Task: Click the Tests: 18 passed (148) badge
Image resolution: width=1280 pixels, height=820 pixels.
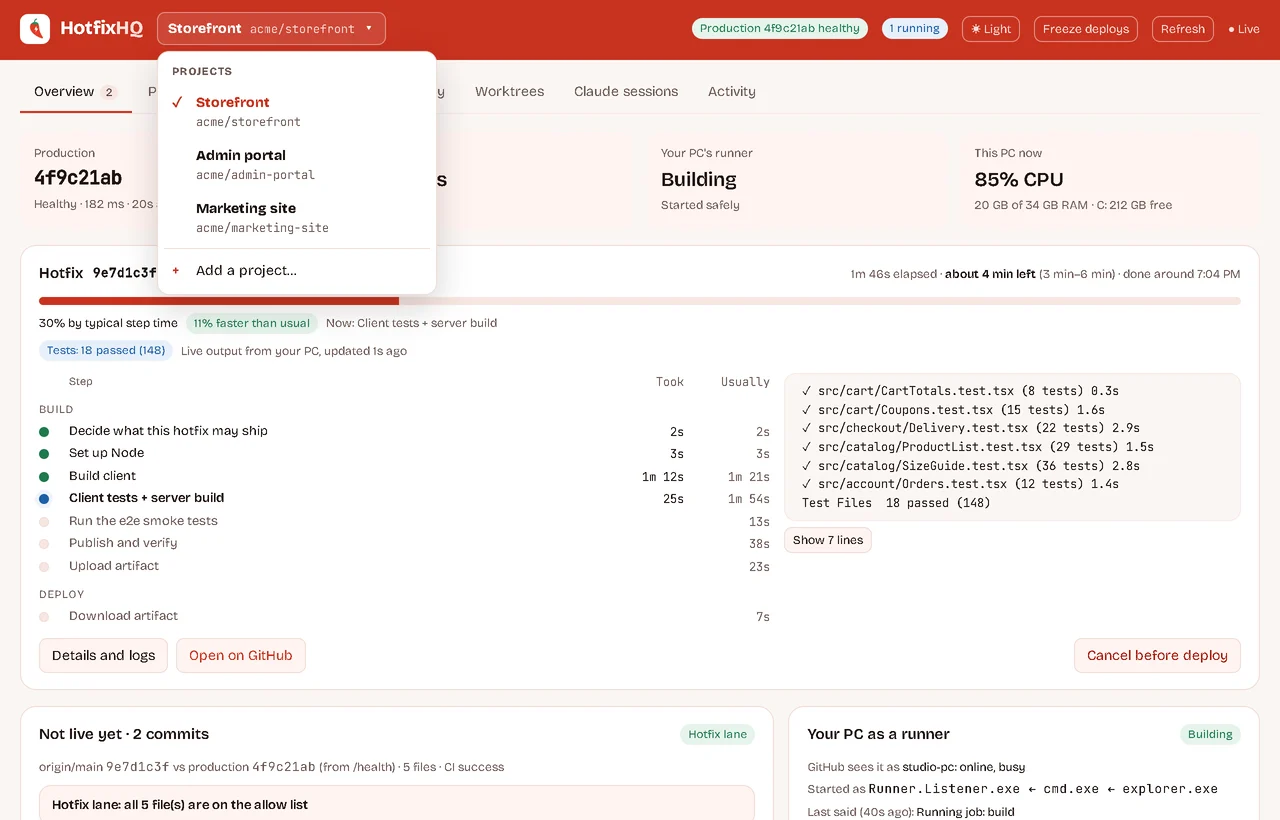Action: [x=106, y=351]
